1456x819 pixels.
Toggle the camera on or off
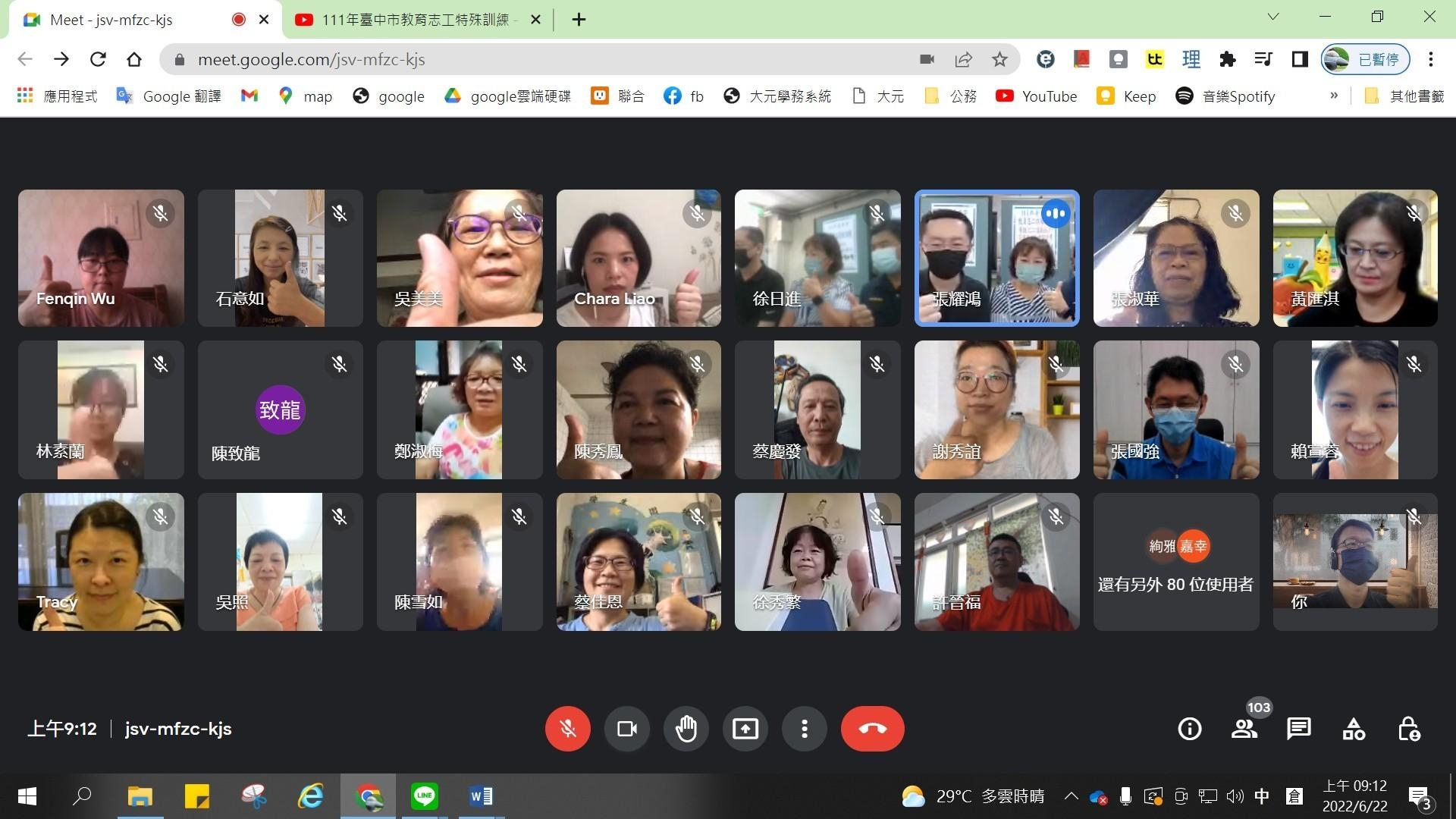626,729
